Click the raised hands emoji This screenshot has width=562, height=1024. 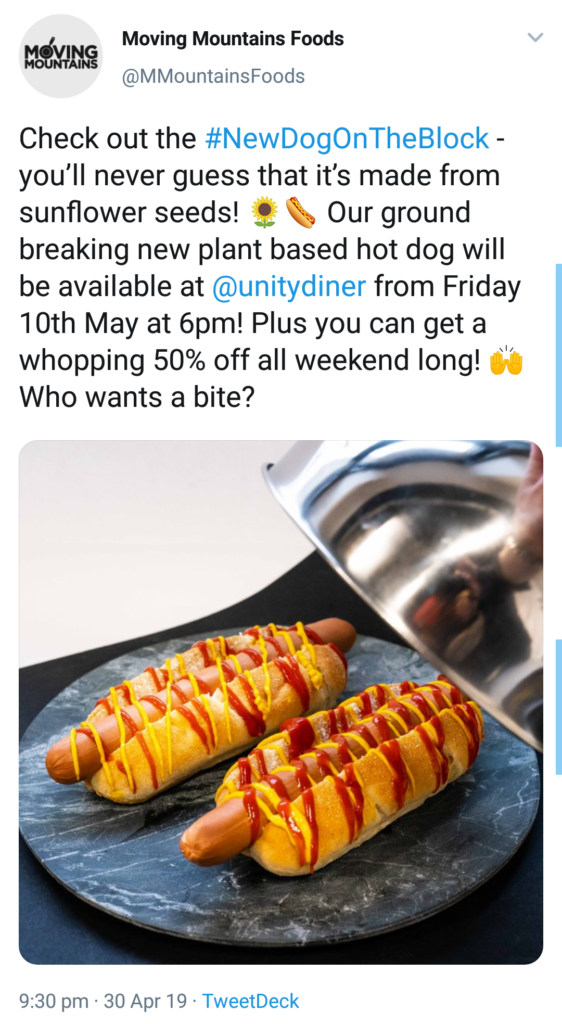click(x=507, y=361)
